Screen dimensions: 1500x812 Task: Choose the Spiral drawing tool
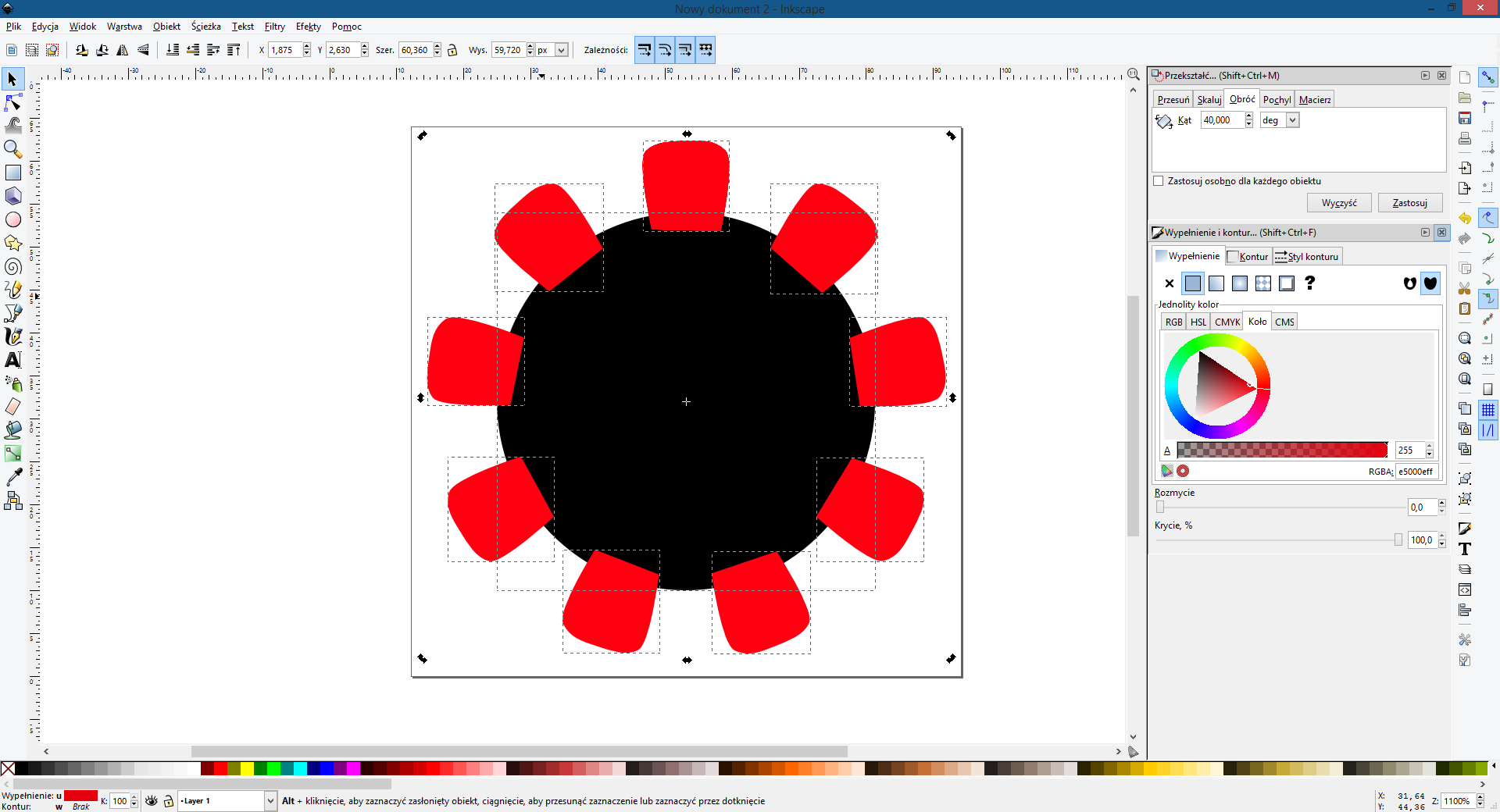pos(13,267)
